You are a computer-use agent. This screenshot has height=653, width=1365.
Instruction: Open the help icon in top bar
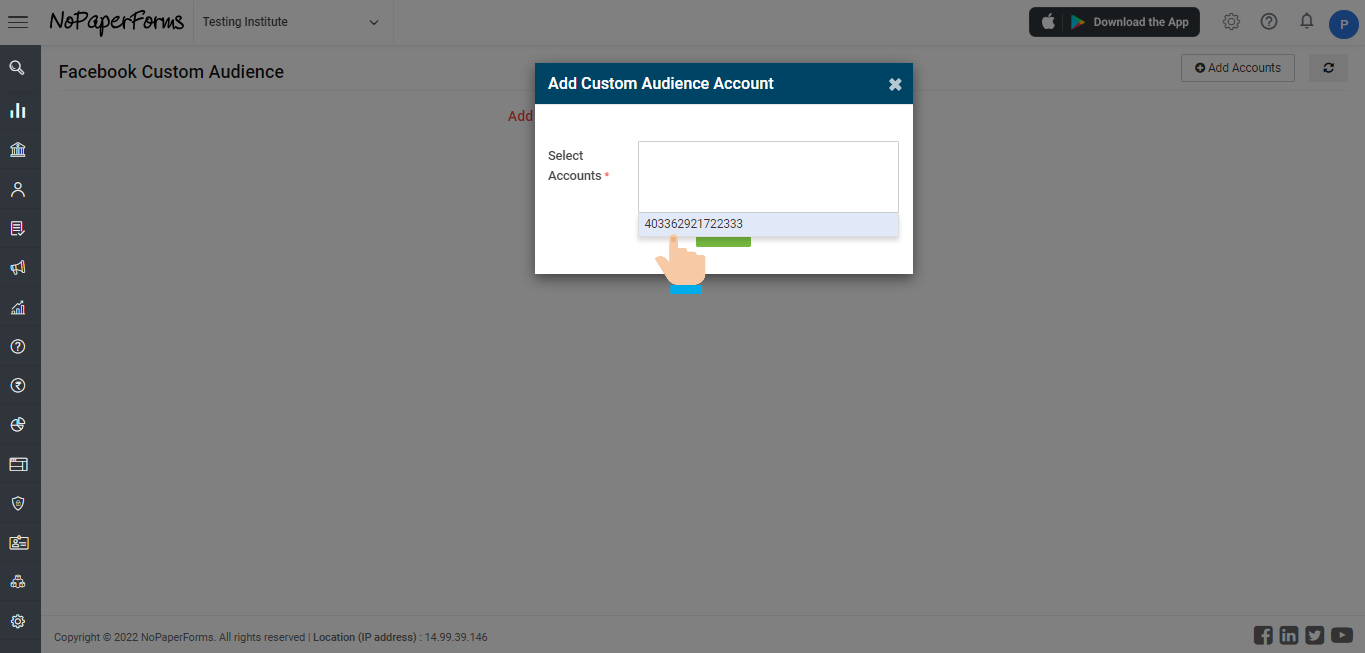(x=1269, y=22)
